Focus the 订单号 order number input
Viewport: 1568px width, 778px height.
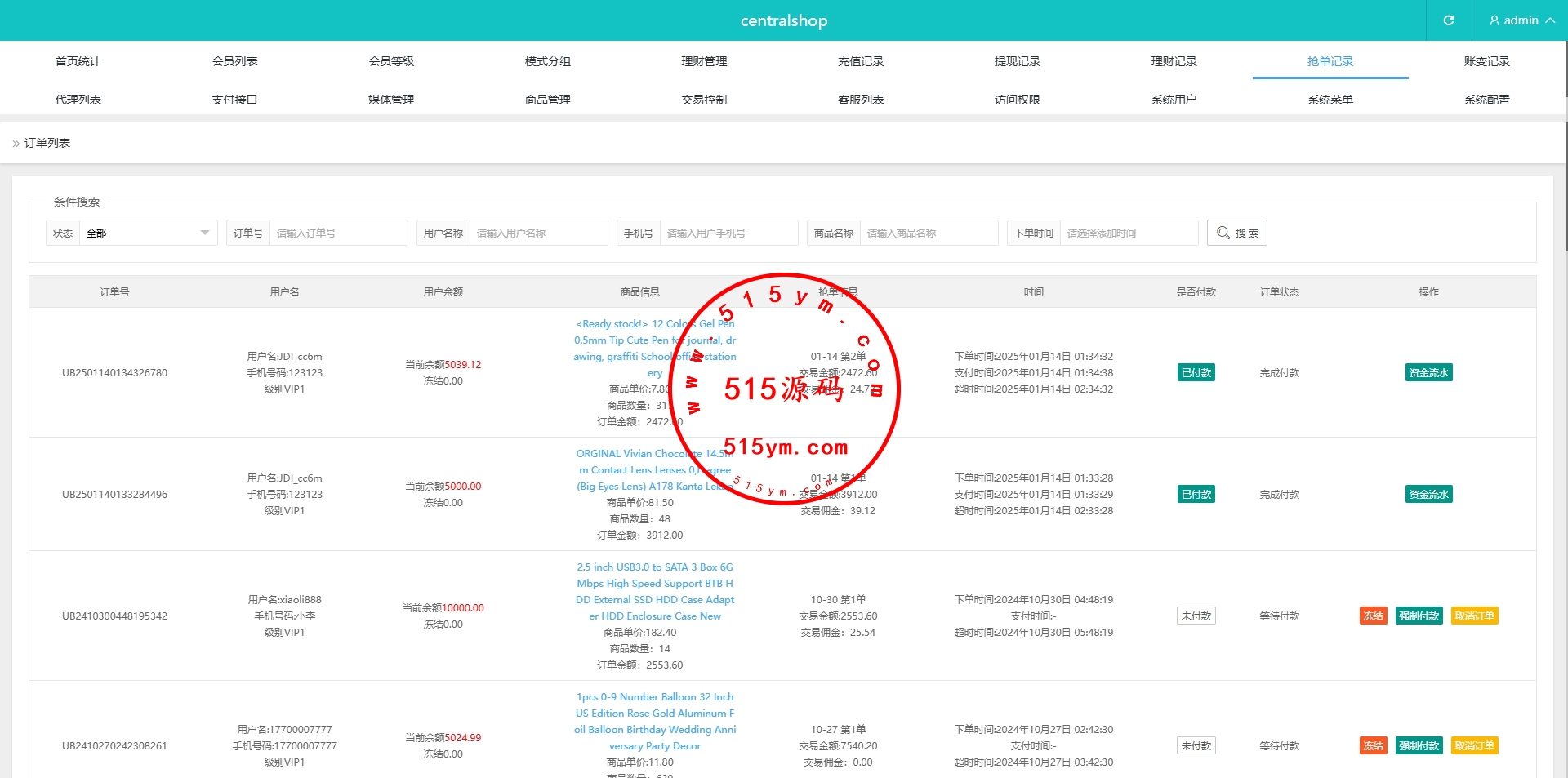click(x=337, y=233)
